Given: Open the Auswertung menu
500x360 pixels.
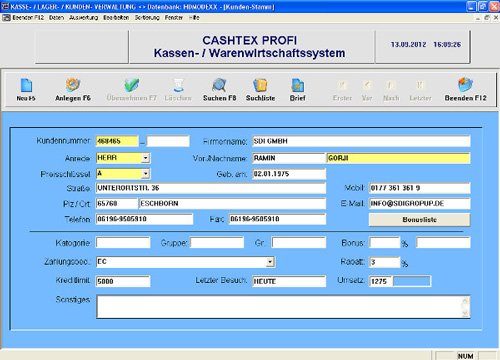Looking at the screenshot, I should [84, 18].
